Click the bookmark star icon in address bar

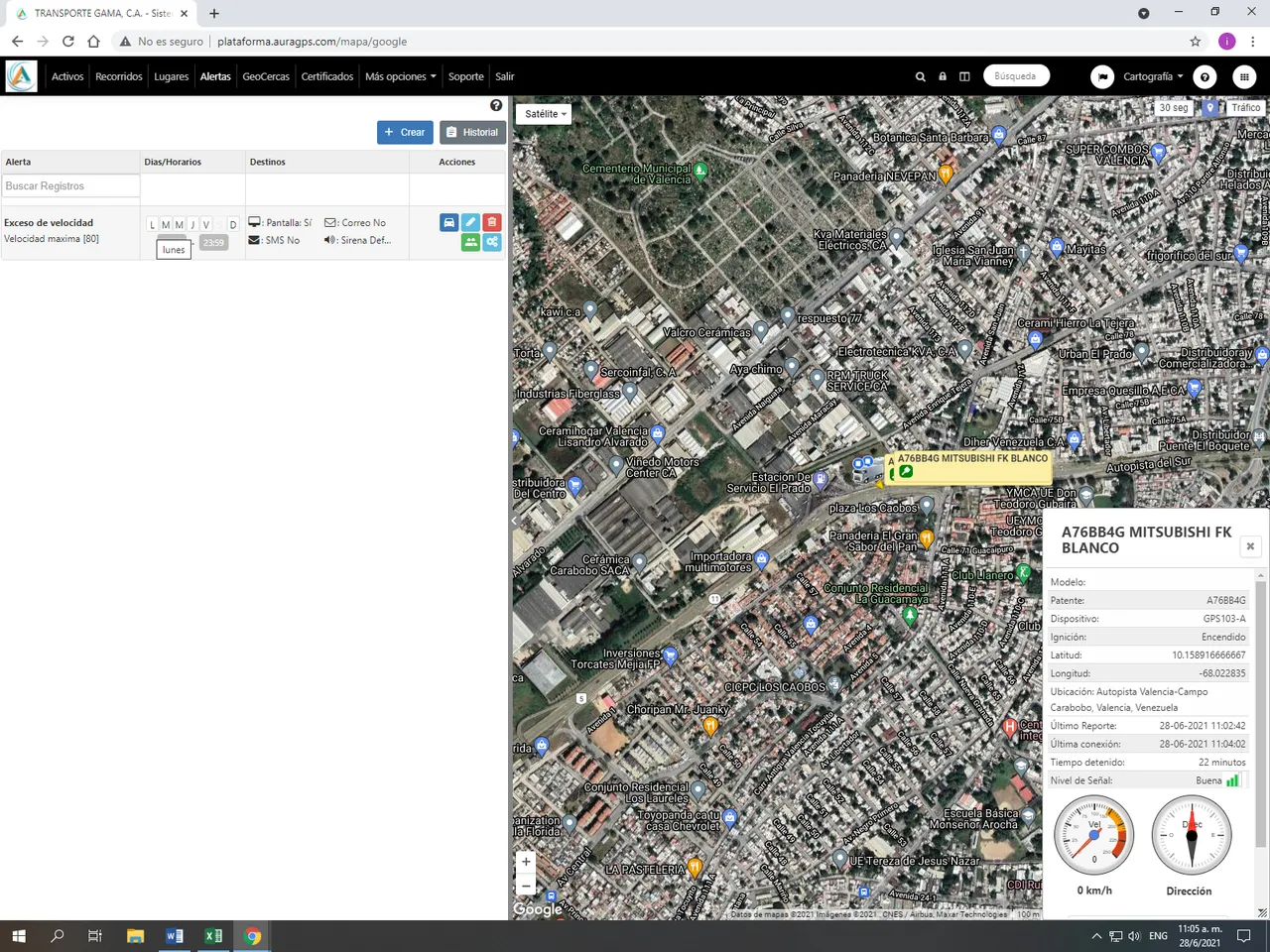1196,42
